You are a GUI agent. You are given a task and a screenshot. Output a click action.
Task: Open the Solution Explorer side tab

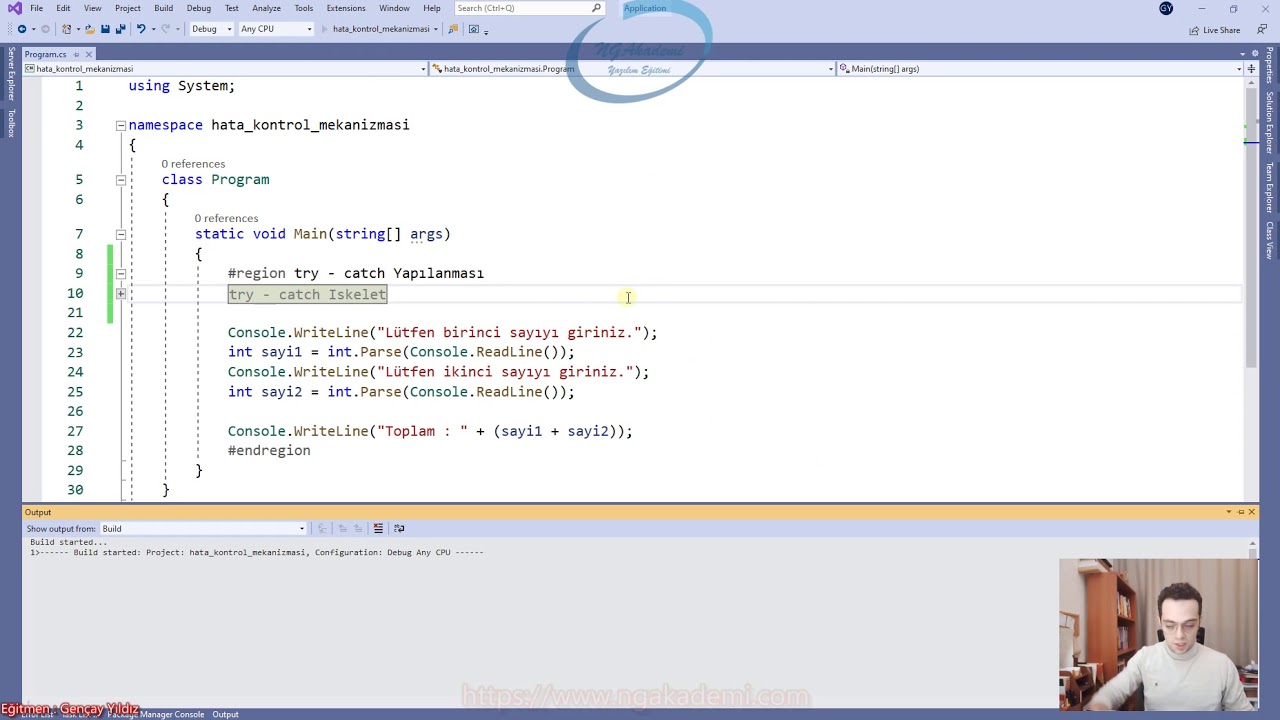tap(1270, 121)
